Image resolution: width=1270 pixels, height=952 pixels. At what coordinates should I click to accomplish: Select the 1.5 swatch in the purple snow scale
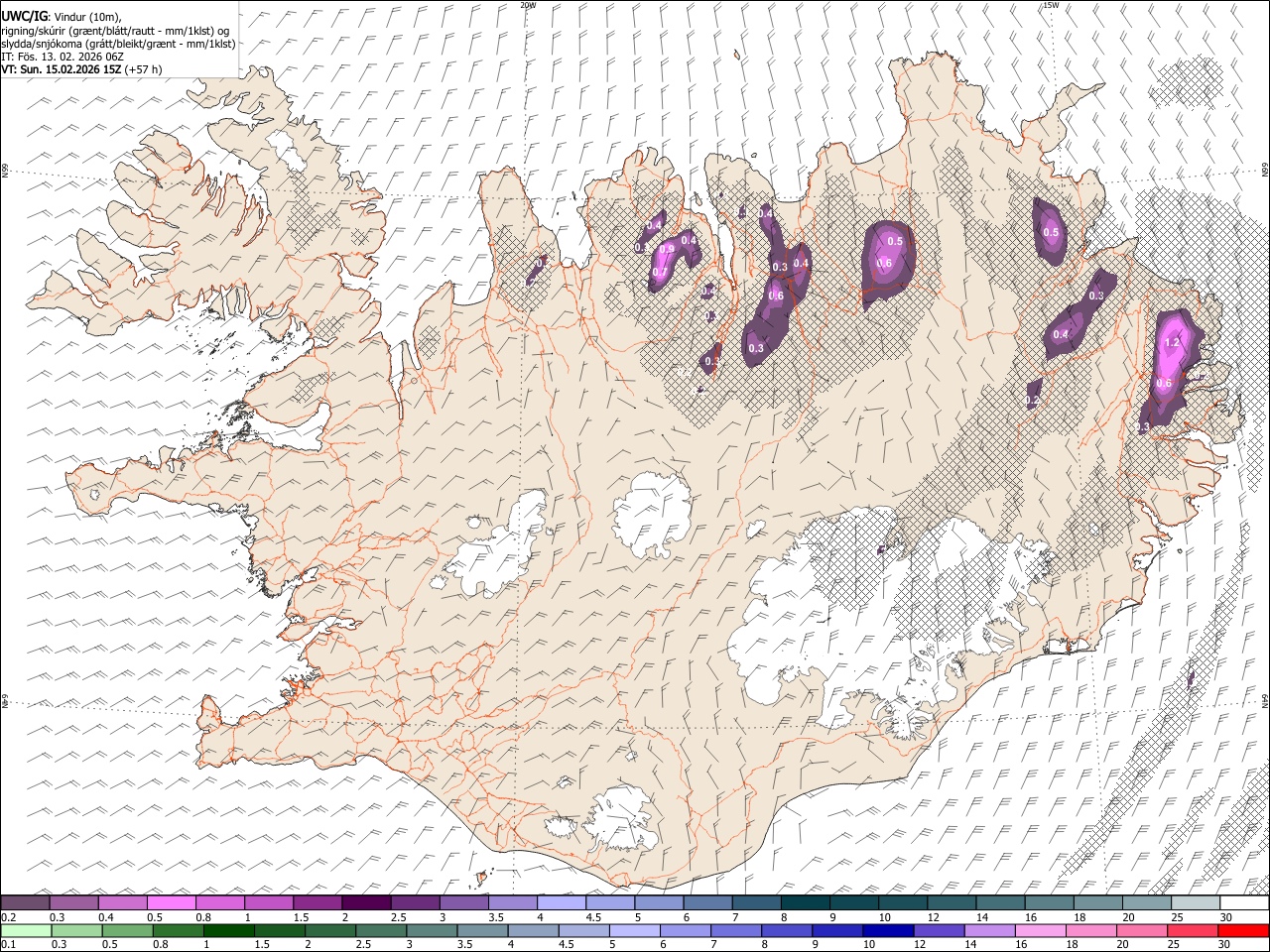(317, 903)
